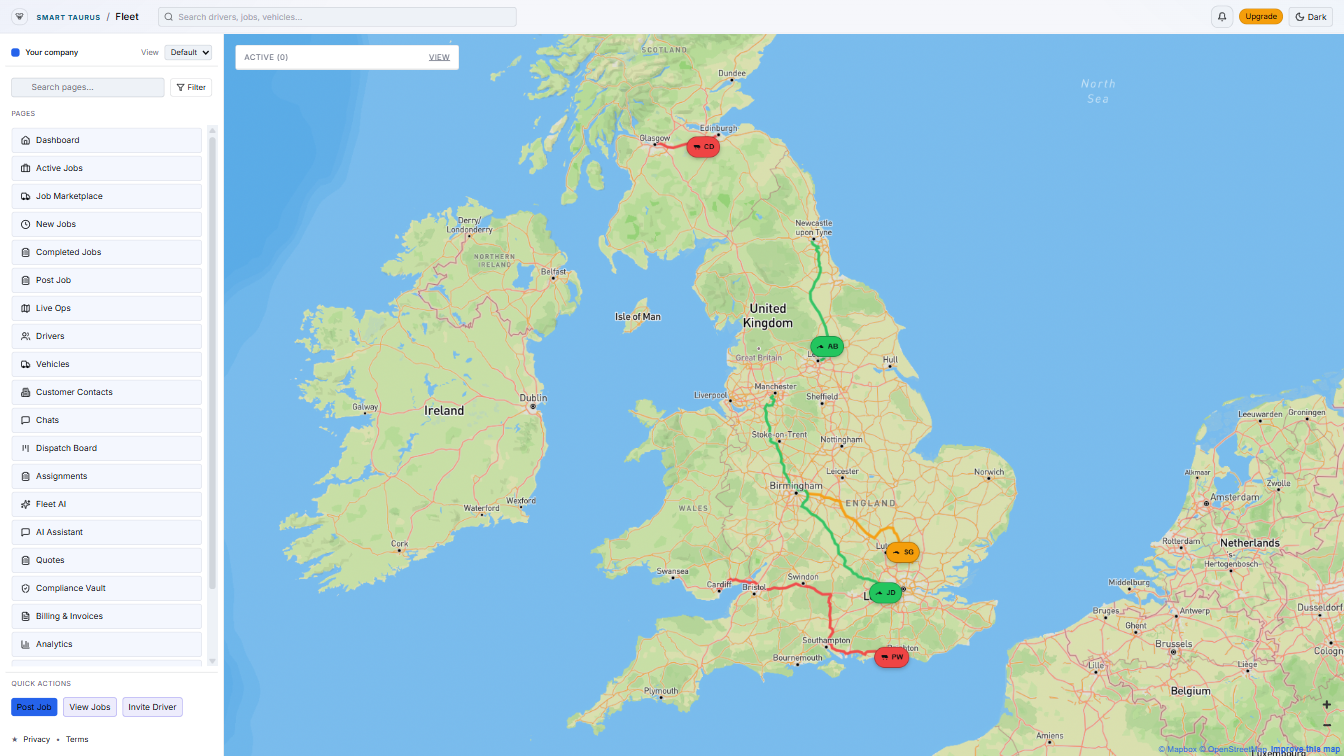The image size is (1344, 756).
Task: Select the AB vehicle marker
Action: [x=826, y=346]
